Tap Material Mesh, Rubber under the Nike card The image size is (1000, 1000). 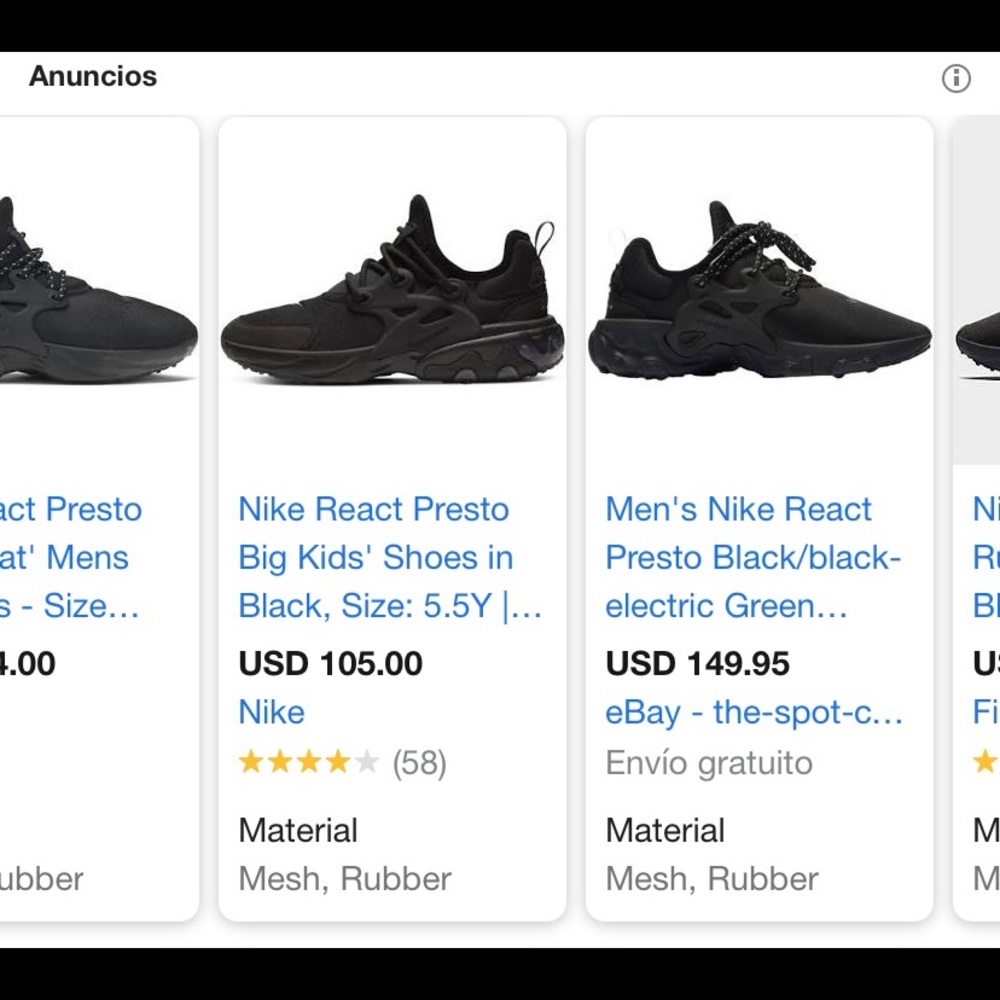point(344,855)
